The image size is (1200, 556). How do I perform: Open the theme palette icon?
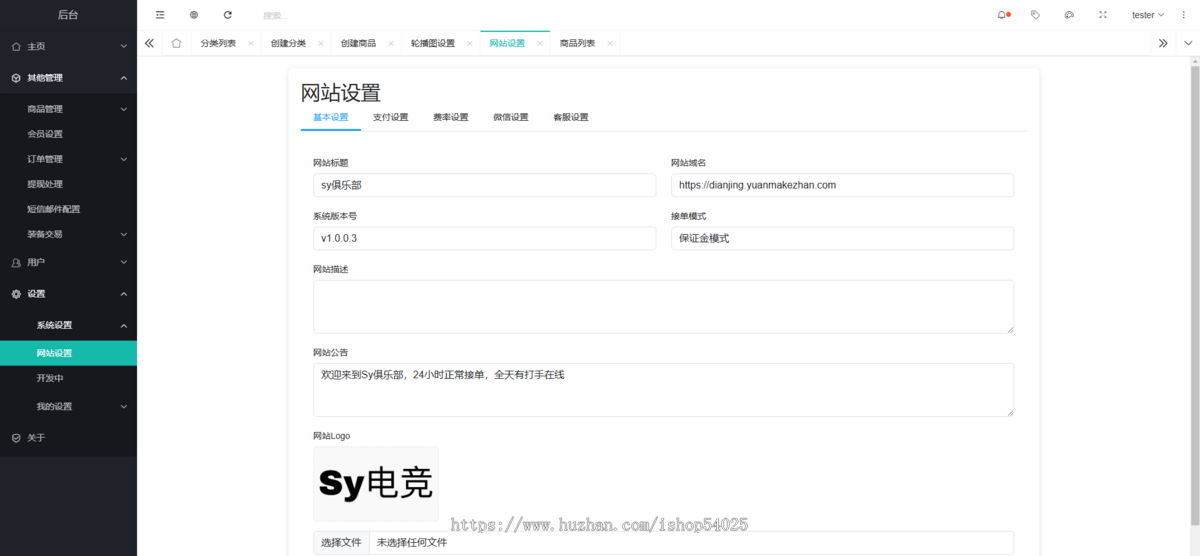tap(1069, 15)
